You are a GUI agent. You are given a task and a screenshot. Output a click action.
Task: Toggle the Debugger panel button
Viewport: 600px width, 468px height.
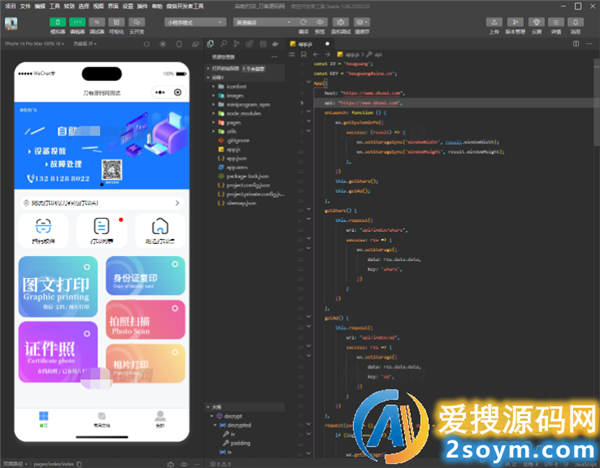point(97,21)
